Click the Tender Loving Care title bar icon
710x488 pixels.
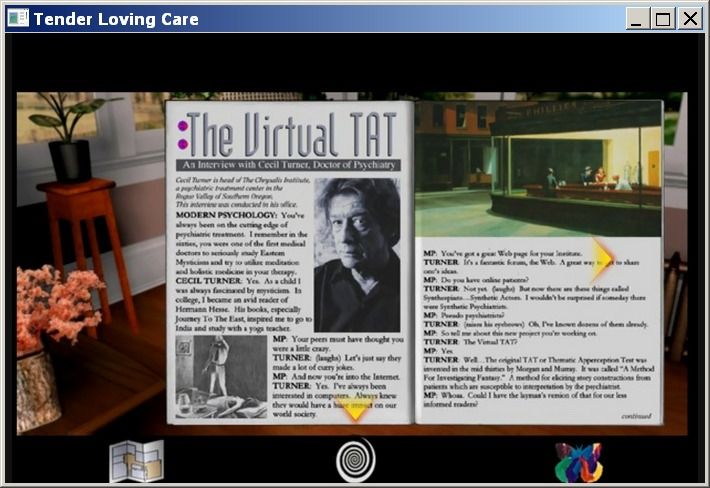point(17,19)
